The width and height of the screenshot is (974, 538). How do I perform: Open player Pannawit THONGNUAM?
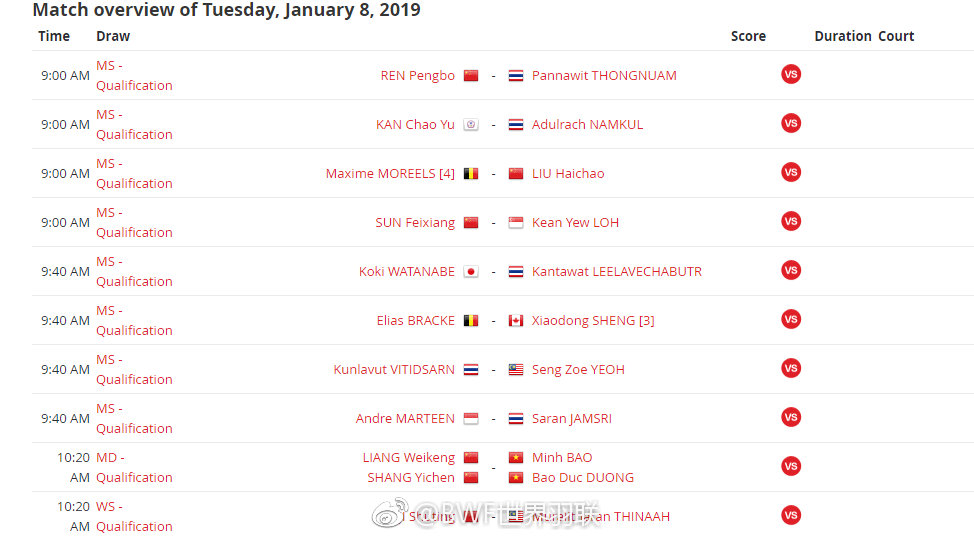pos(604,76)
